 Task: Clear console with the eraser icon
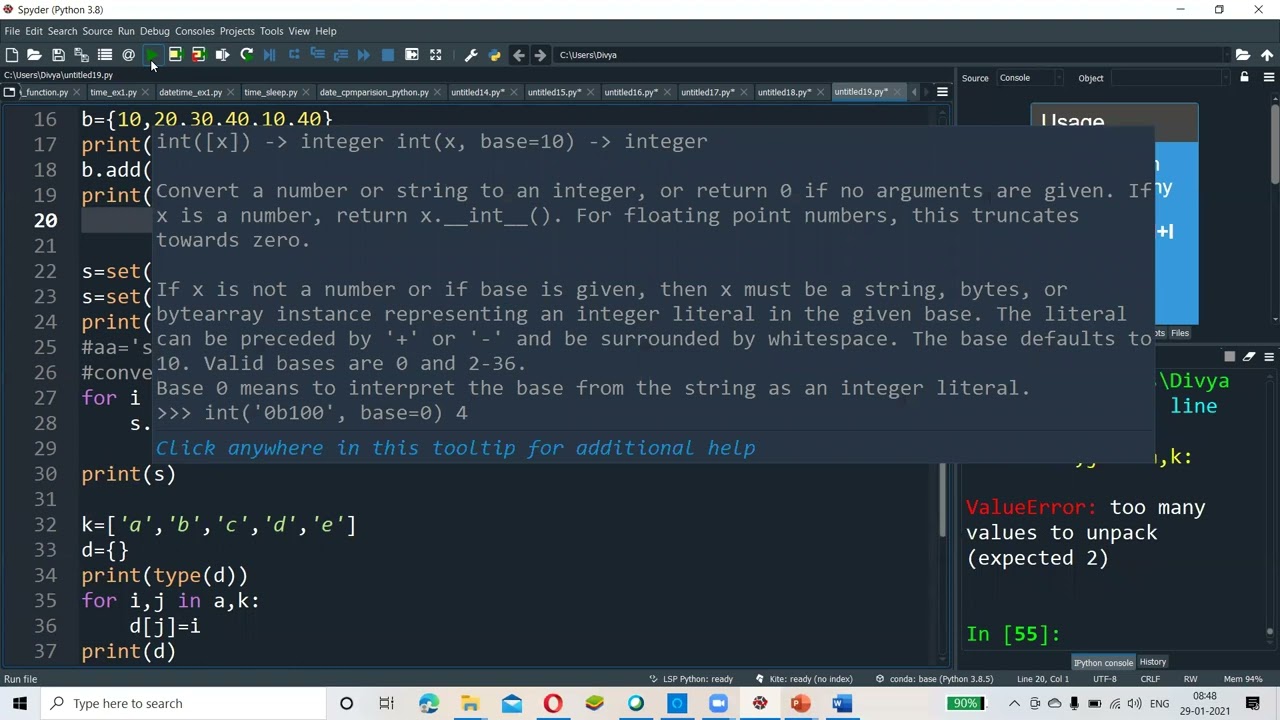[1250, 357]
